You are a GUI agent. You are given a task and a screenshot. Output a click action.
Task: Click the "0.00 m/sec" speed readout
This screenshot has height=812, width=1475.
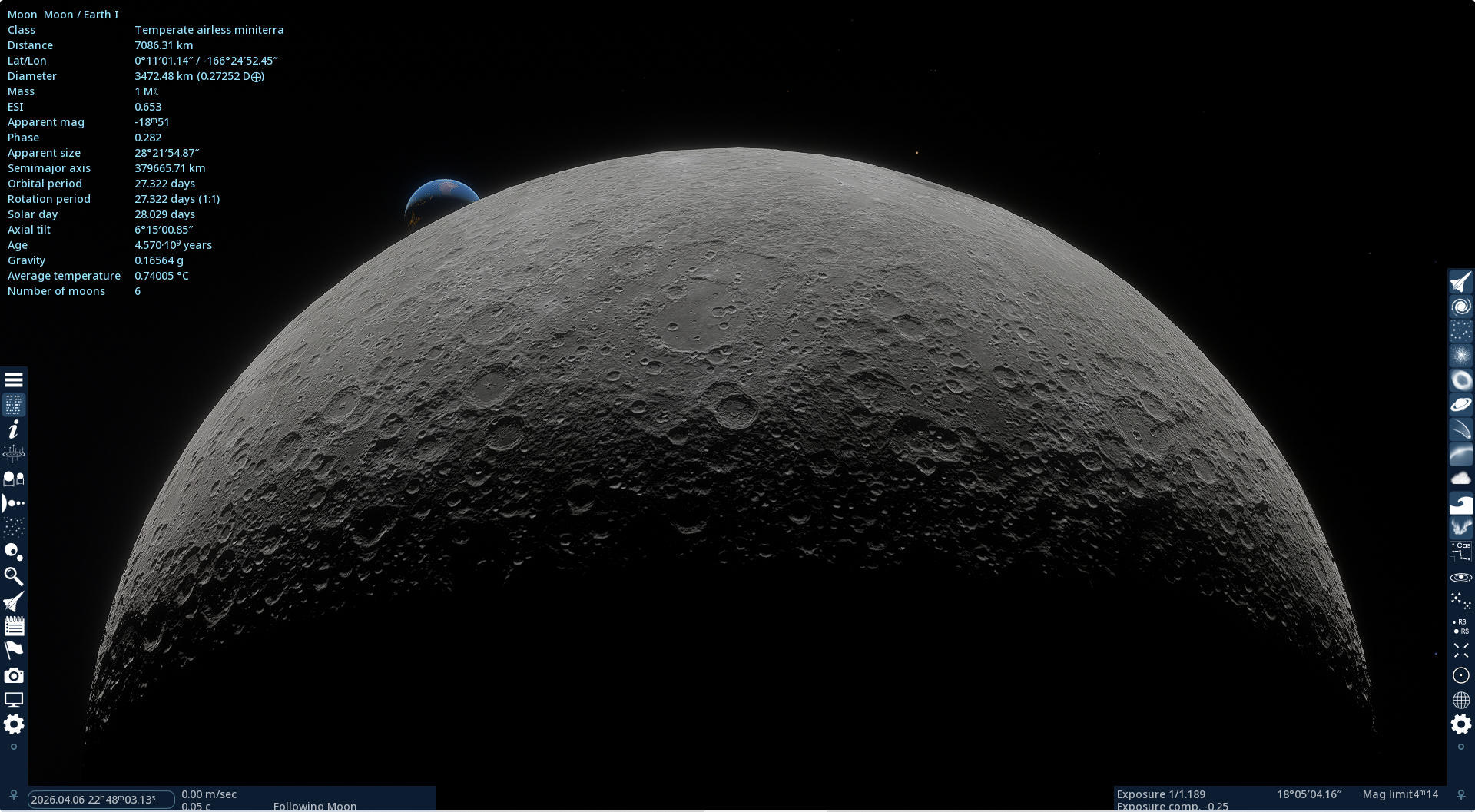tap(209, 794)
